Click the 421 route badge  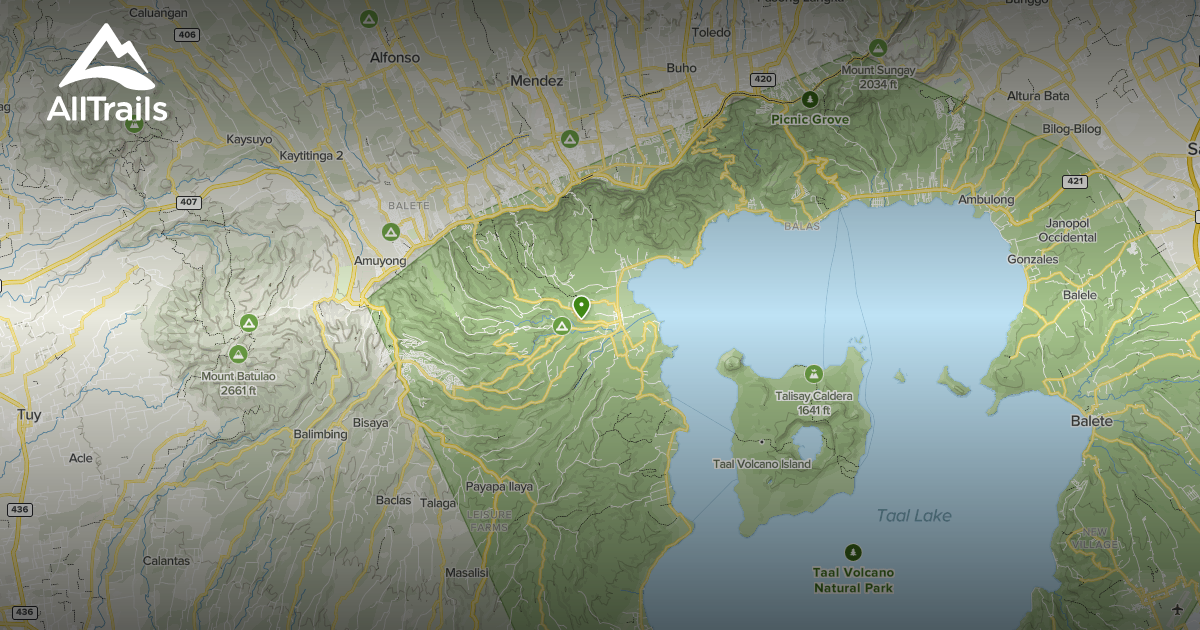pyautogui.click(x=1075, y=182)
